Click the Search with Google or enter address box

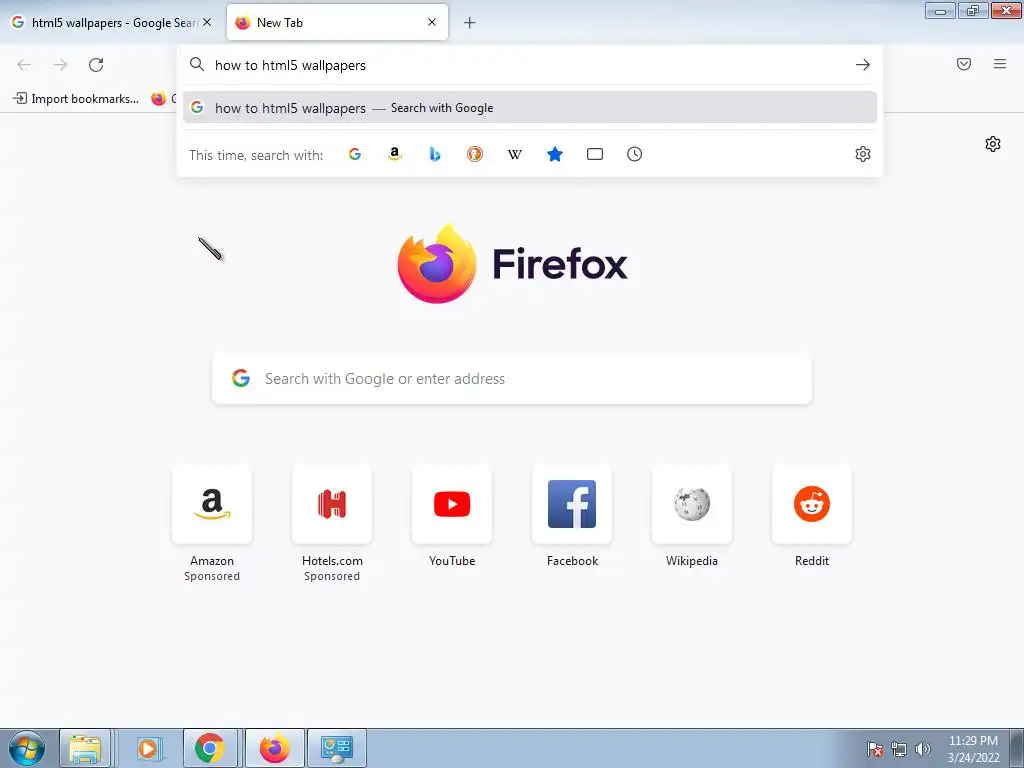(512, 379)
